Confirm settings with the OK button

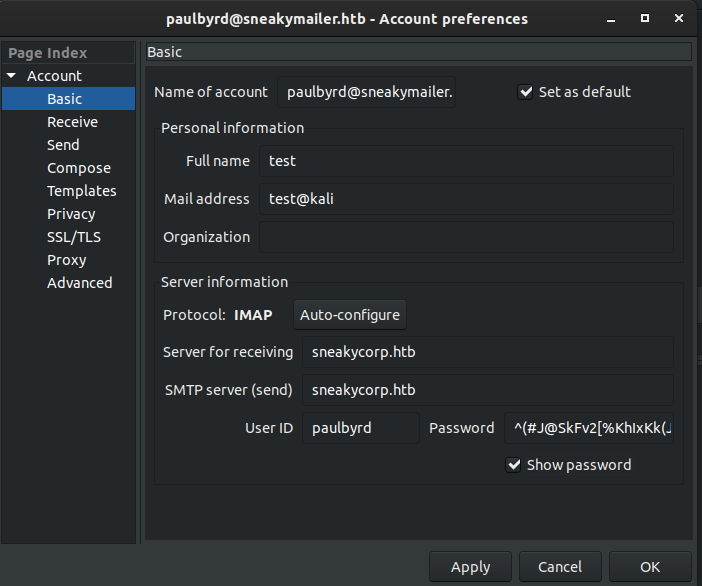[x=650, y=567]
